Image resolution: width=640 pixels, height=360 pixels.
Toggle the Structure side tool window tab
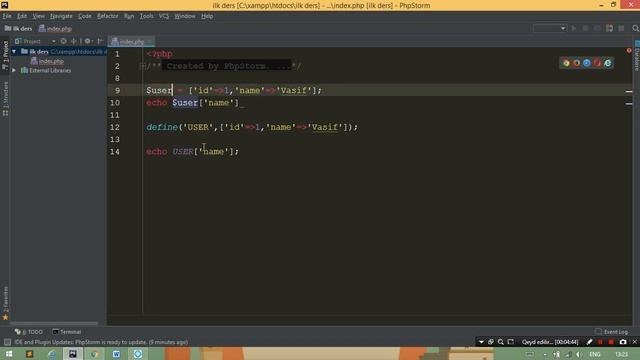pos(5,99)
